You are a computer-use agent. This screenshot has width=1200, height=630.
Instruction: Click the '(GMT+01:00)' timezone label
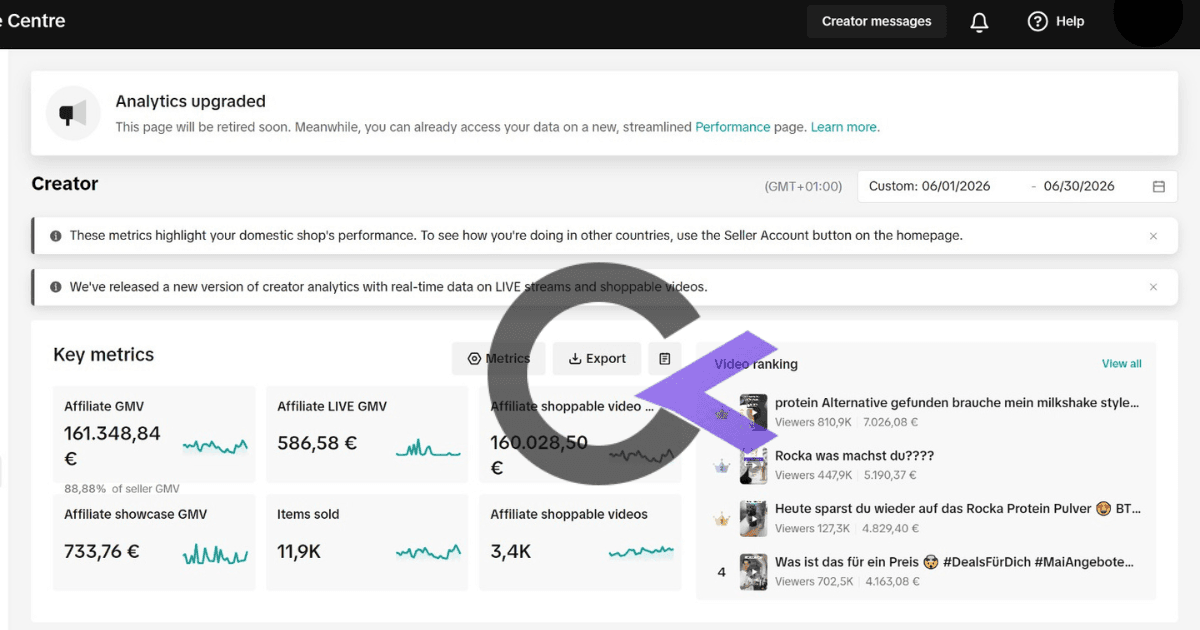click(803, 187)
